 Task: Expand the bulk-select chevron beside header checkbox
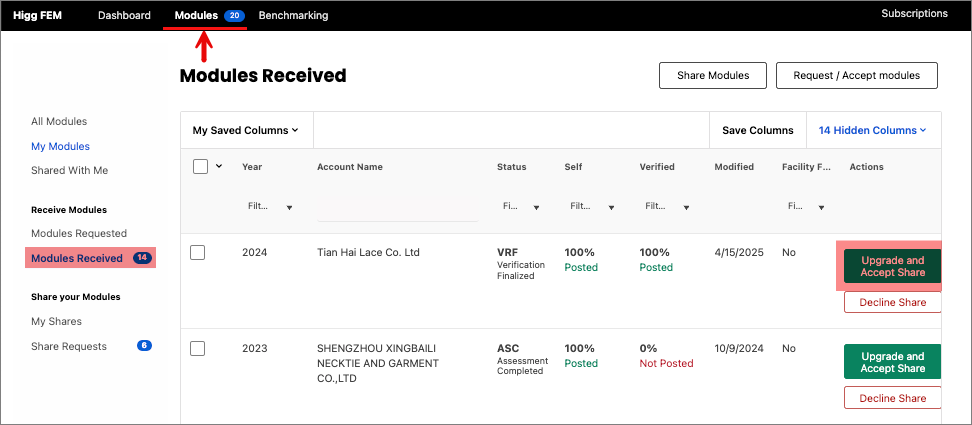point(219,166)
